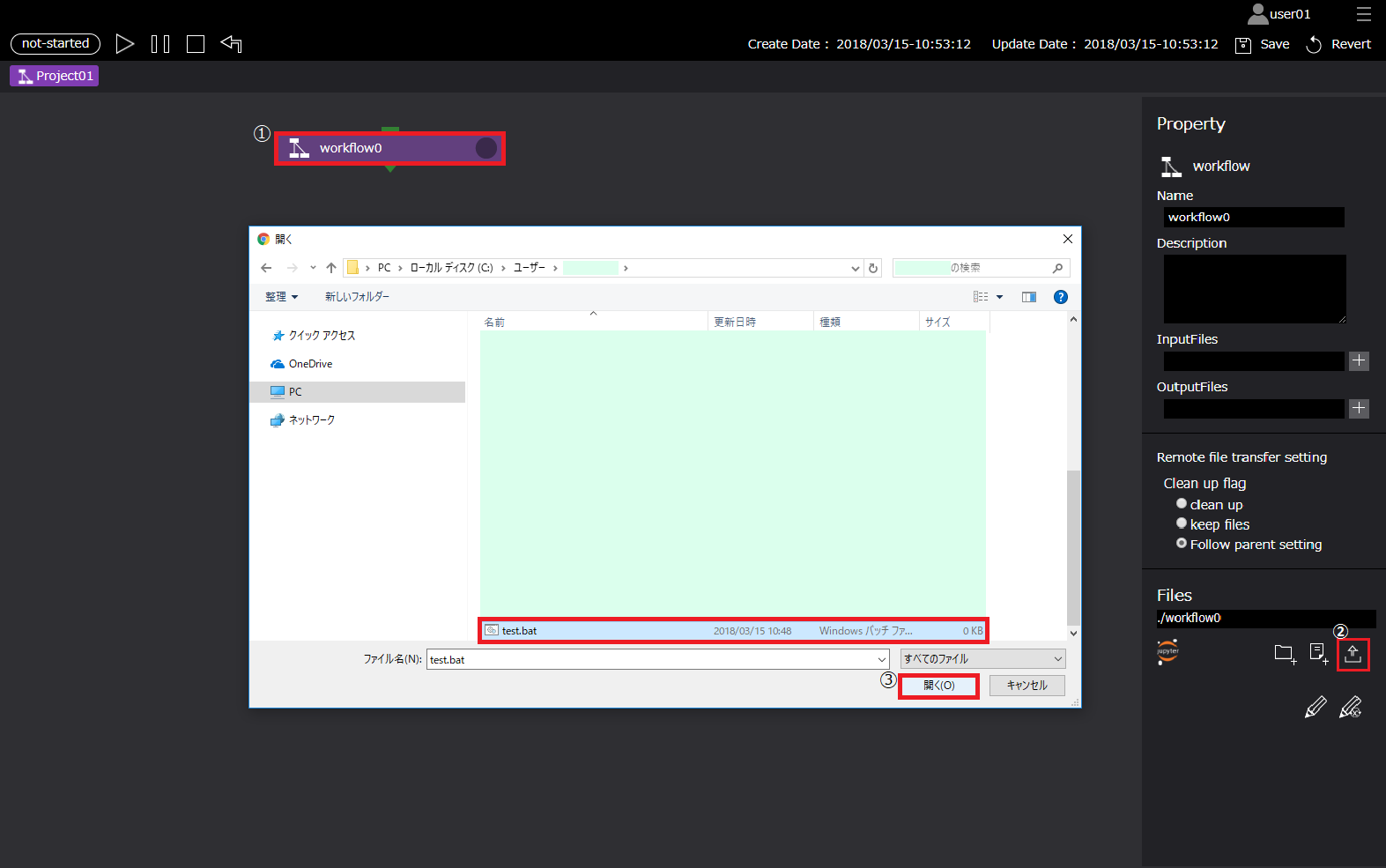
Task: Click the run project play icon
Action: pyautogui.click(x=125, y=44)
